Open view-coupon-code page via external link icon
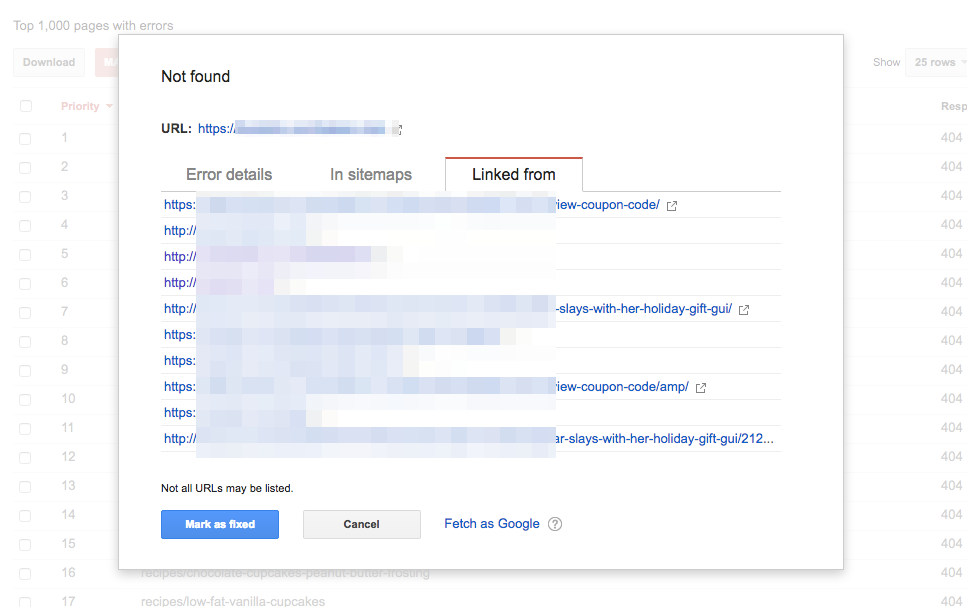 coord(671,204)
